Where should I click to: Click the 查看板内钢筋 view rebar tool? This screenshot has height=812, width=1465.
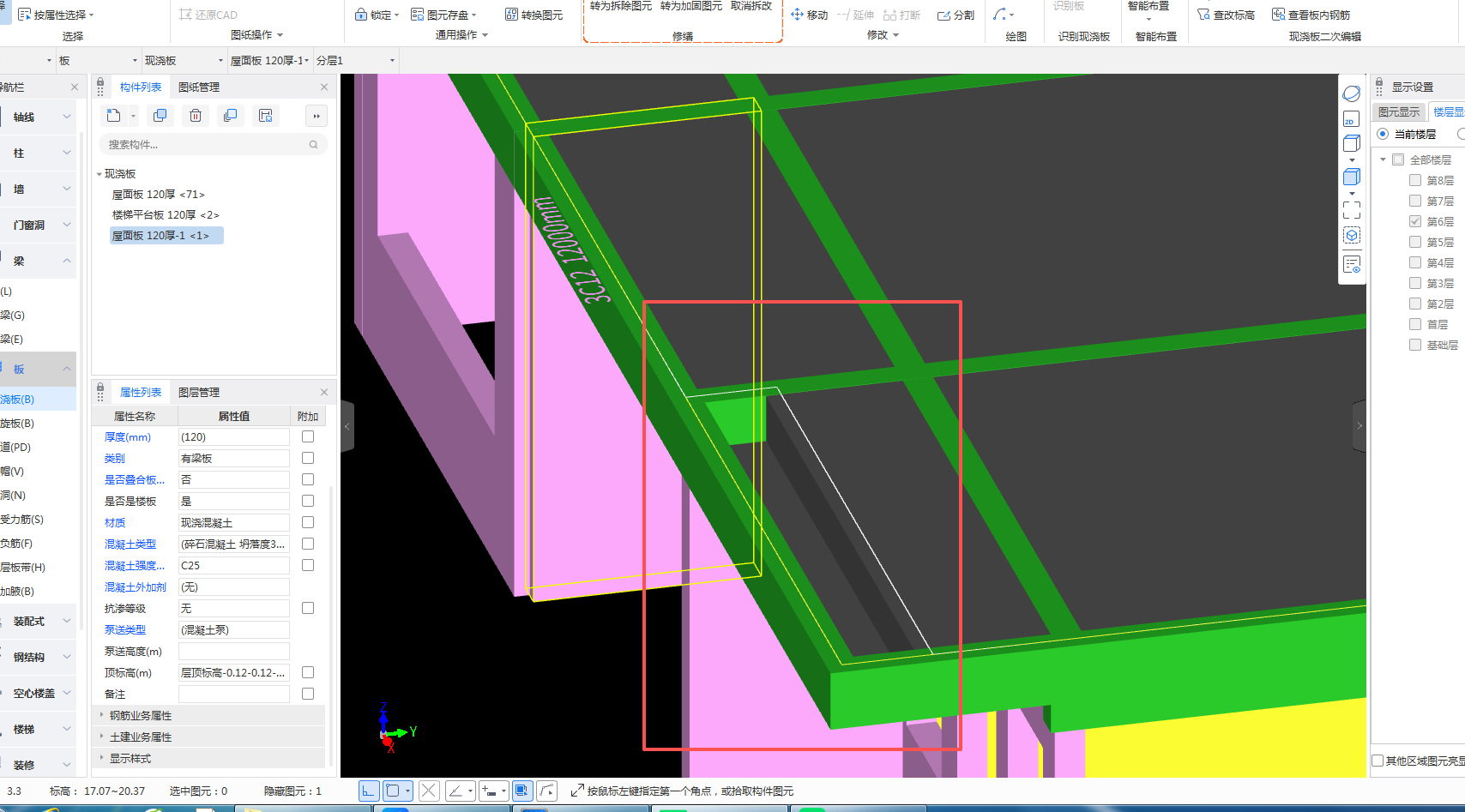(1311, 15)
